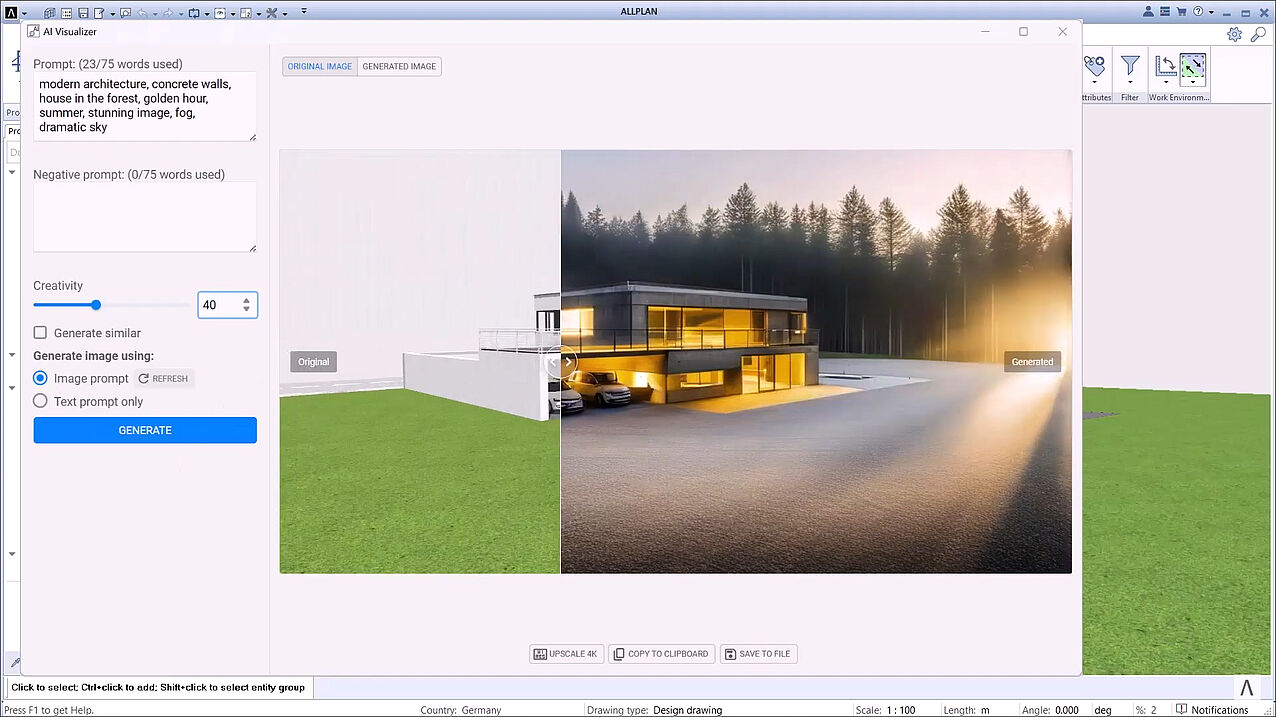The width and height of the screenshot is (1276, 717).
Task: Select the Image prompt radio button
Action: tap(40, 378)
